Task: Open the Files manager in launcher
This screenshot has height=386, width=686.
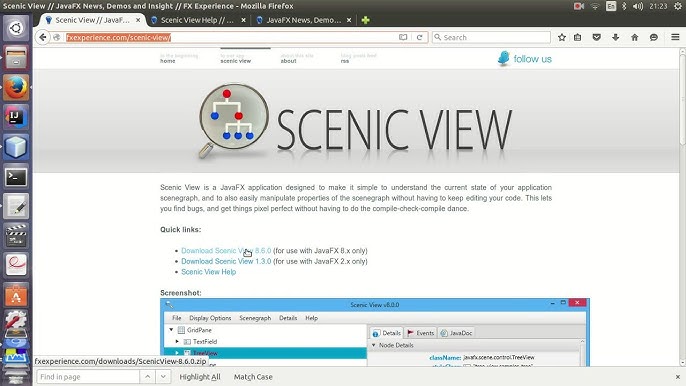Action: click(x=16, y=58)
